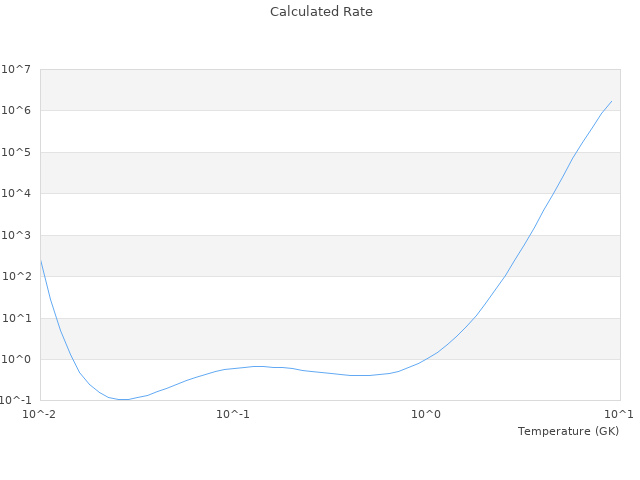640x480 pixels.
Task: Click the curve's starting point at left edge
Action: click(41, 261)
